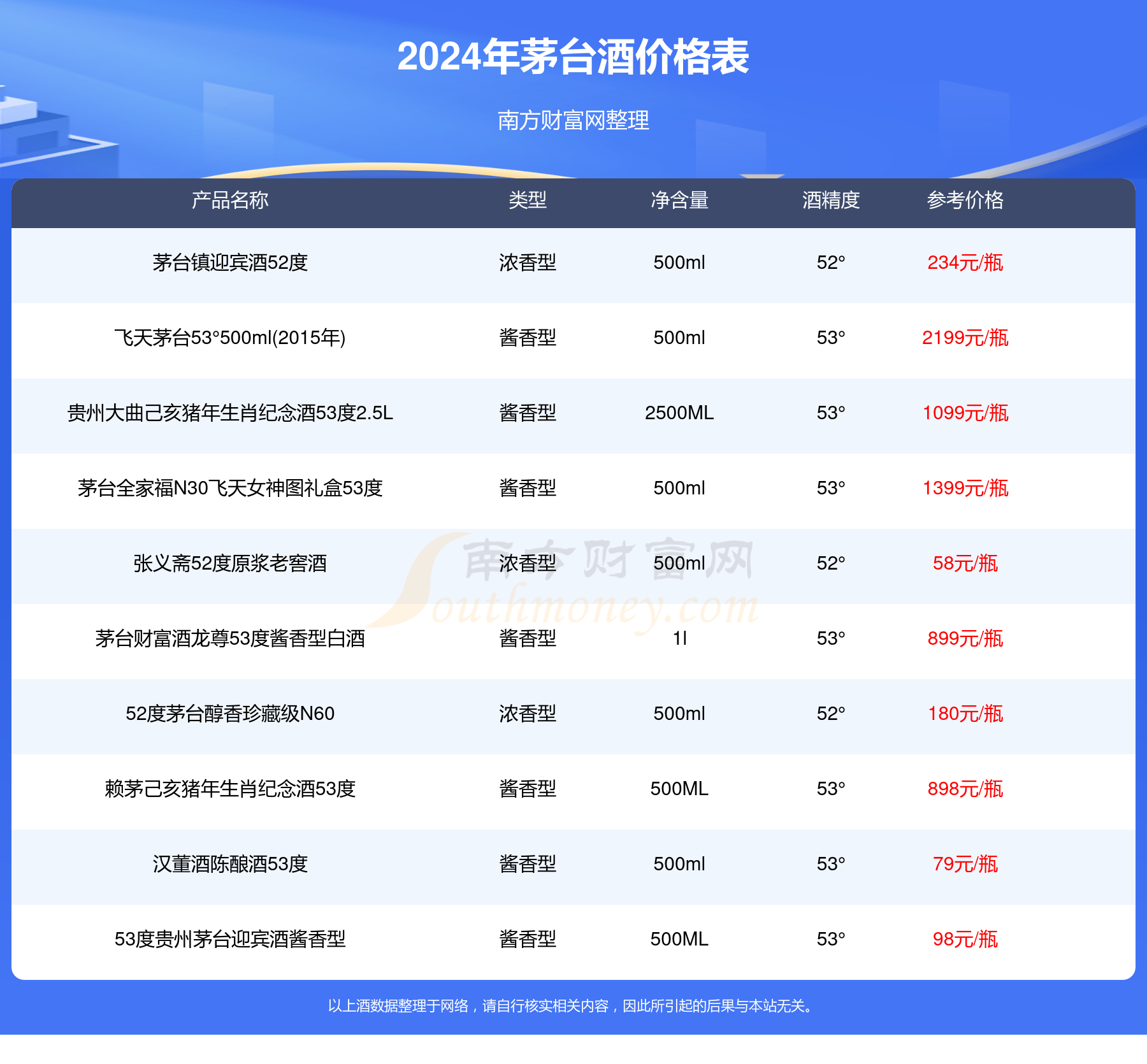Image resolution: width=1147 pixels, height=1064 pixels.
Task: Select 贵州大曲己亥猪年生肖纪念酒53度2.5L row name
Action: [230, 413]
